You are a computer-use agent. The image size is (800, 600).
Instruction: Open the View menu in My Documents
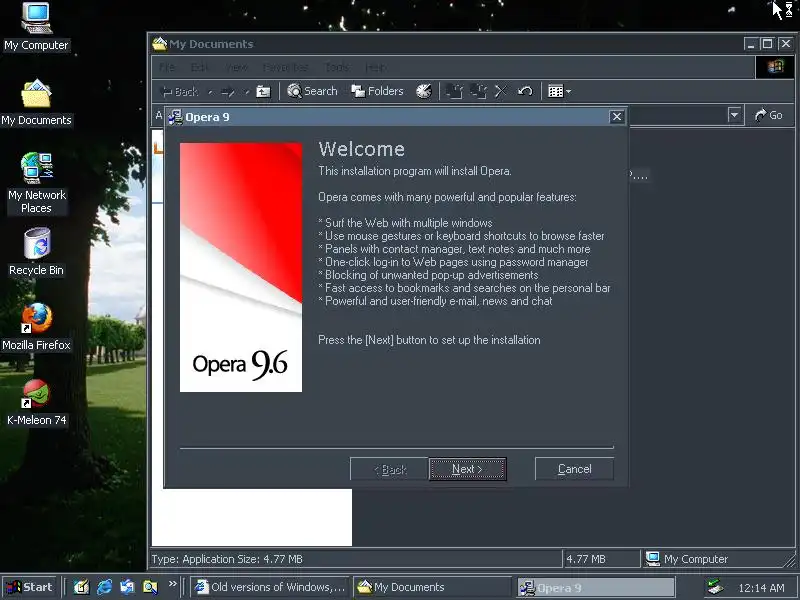[x=236, y=67]
